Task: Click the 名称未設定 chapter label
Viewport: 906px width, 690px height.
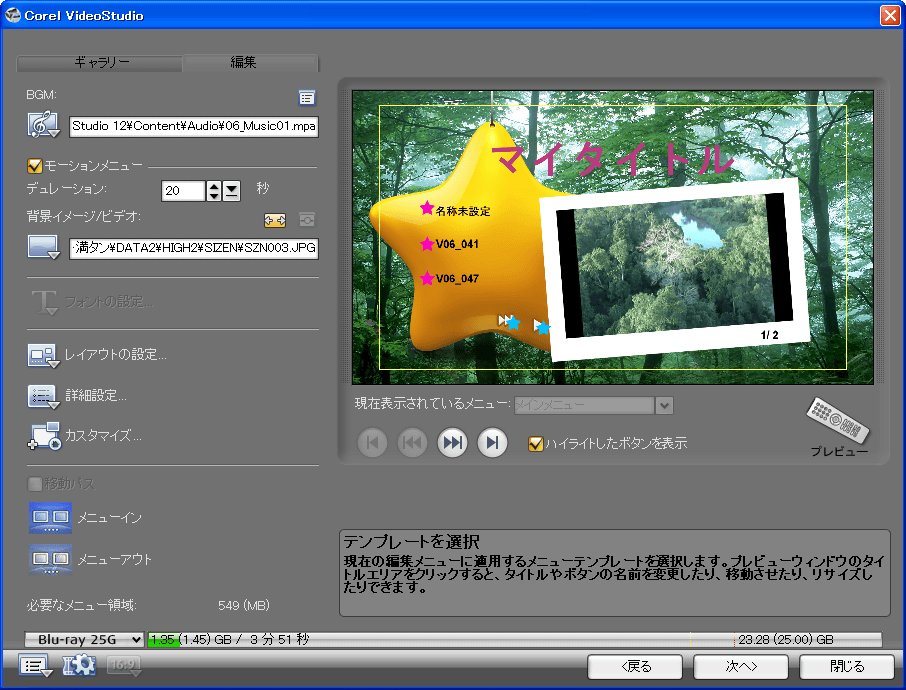Action: tap(463, 212)
